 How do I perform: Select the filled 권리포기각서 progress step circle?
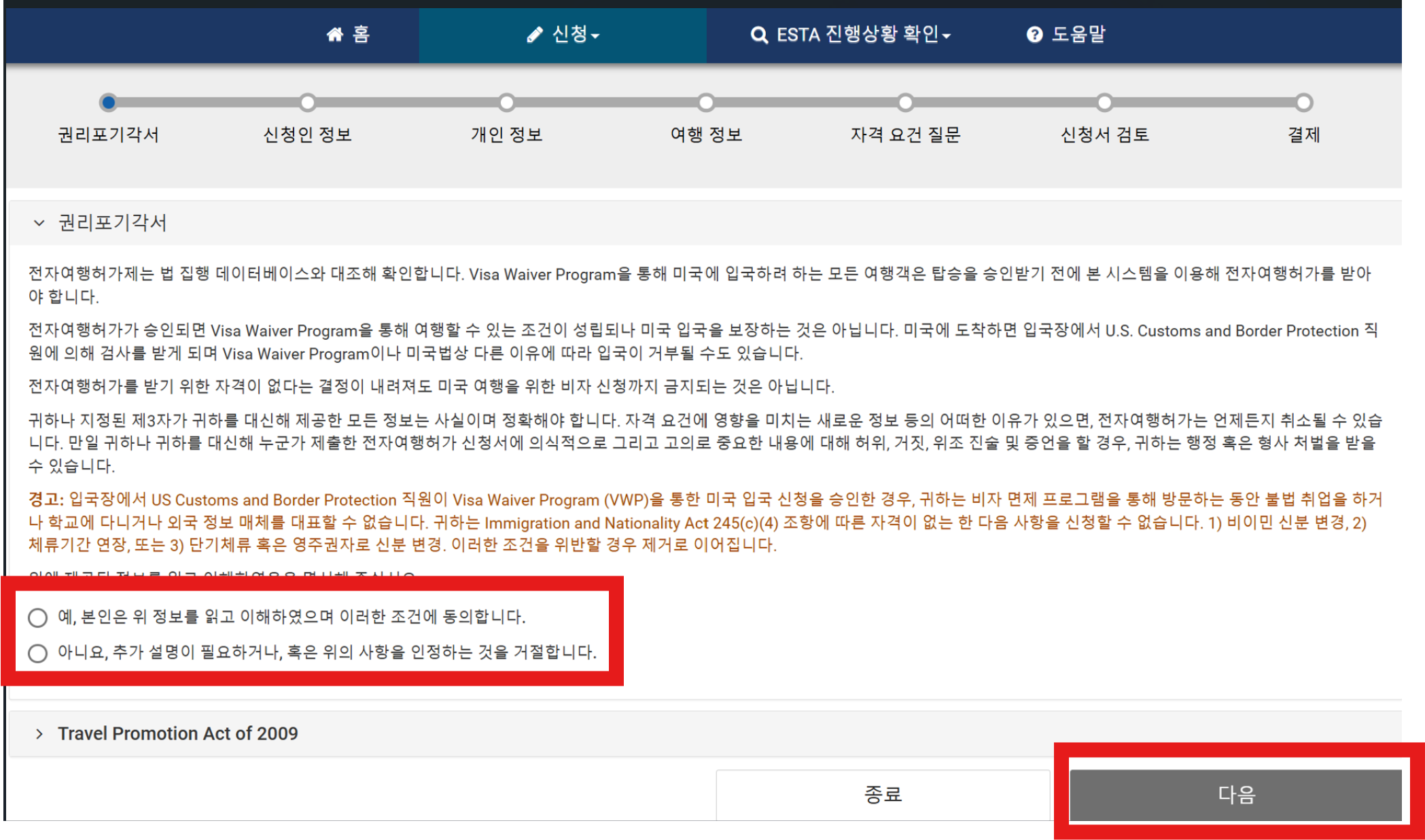point(109,103)
